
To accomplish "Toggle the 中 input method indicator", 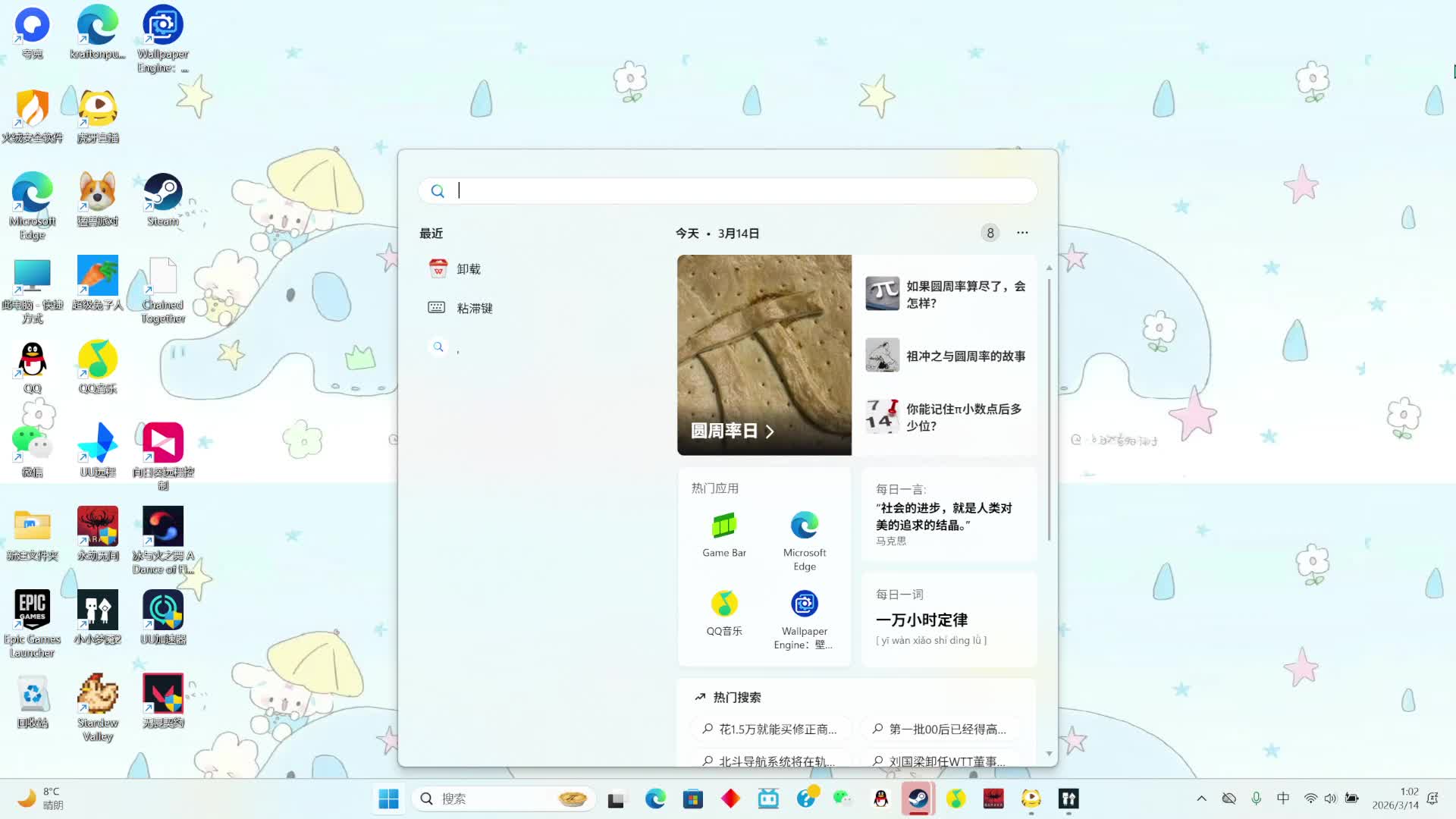I will (x=1283, y=799).
